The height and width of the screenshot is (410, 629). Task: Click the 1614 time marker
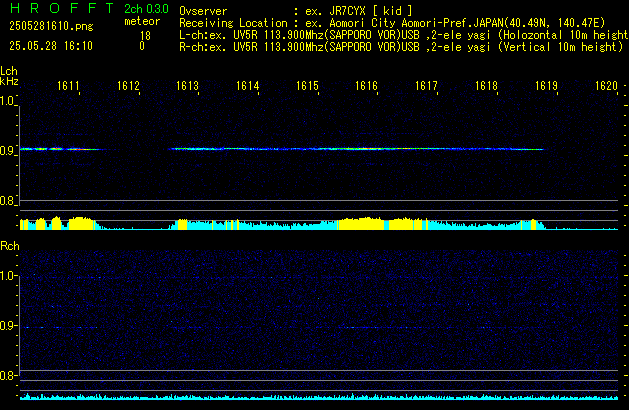point(248,86)
